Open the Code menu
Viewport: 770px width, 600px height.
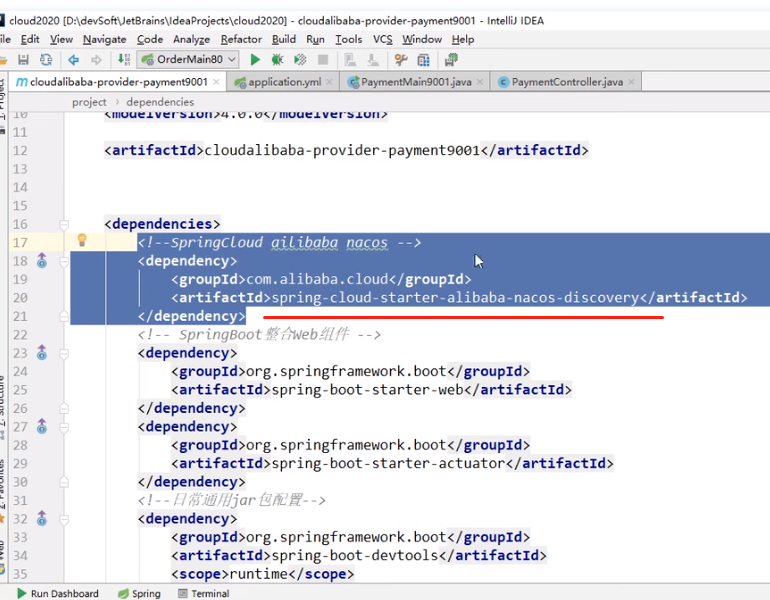click(150, 39)
